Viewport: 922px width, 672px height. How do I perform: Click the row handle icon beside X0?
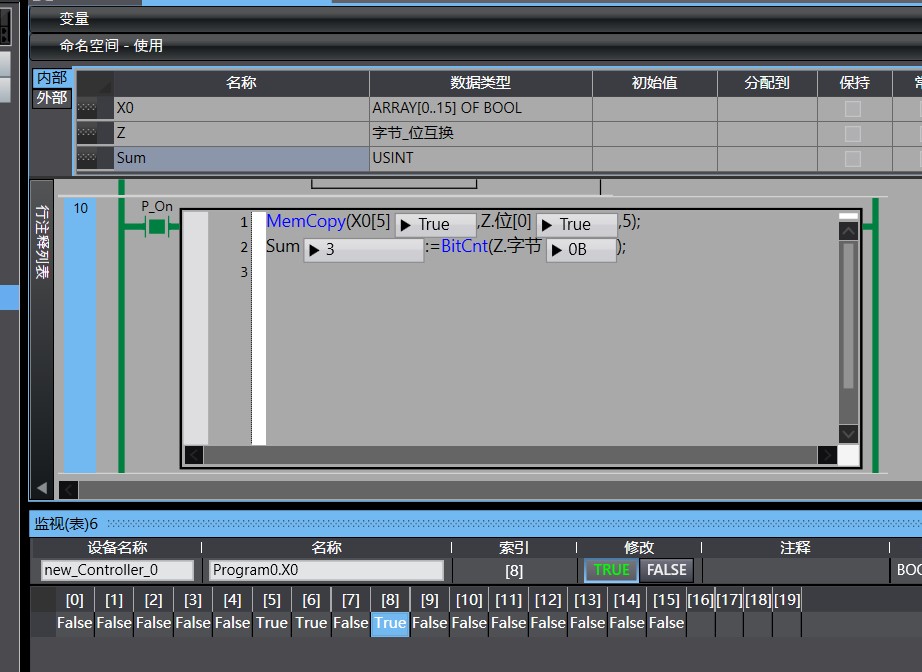click(94, 108)
